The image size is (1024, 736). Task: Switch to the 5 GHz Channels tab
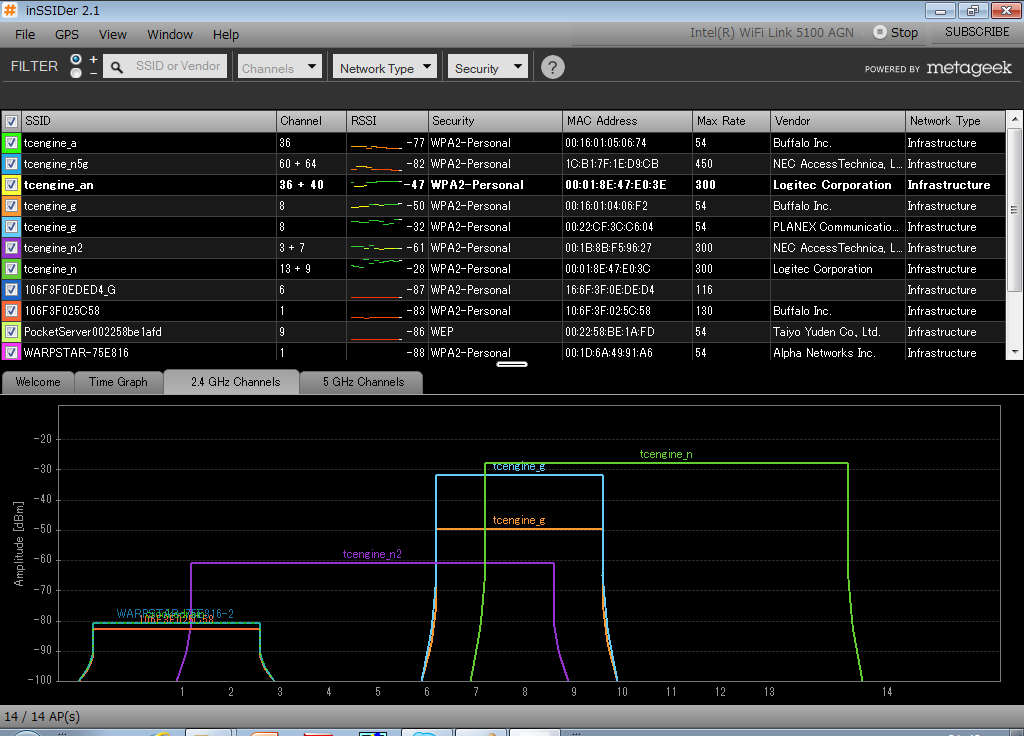[x=363, y=382]
